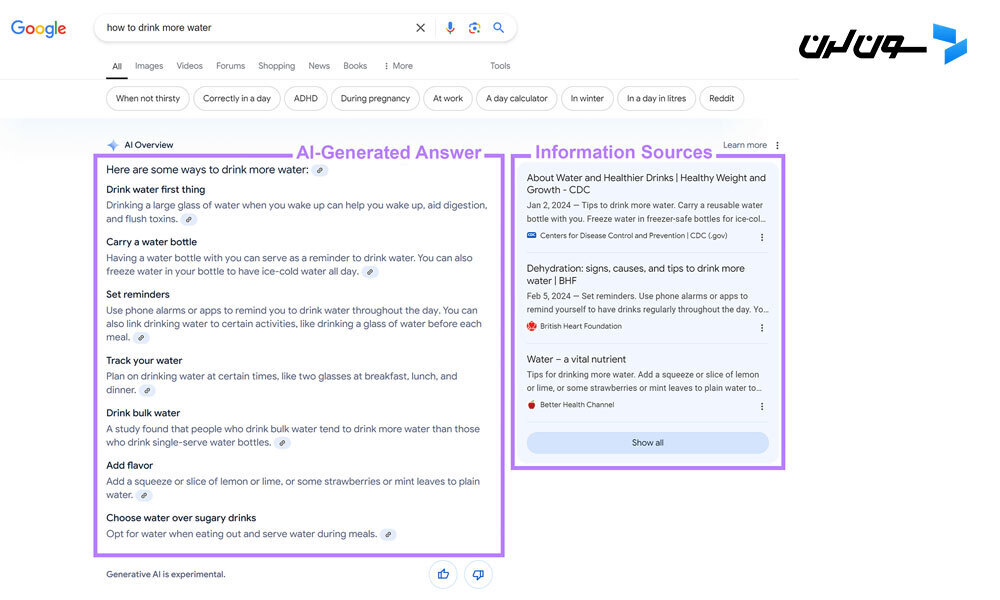Open the BHF 'Dehydration: signs, causes' article
The height and width of the screenshot is (600, 1000).
pos(635,274)
